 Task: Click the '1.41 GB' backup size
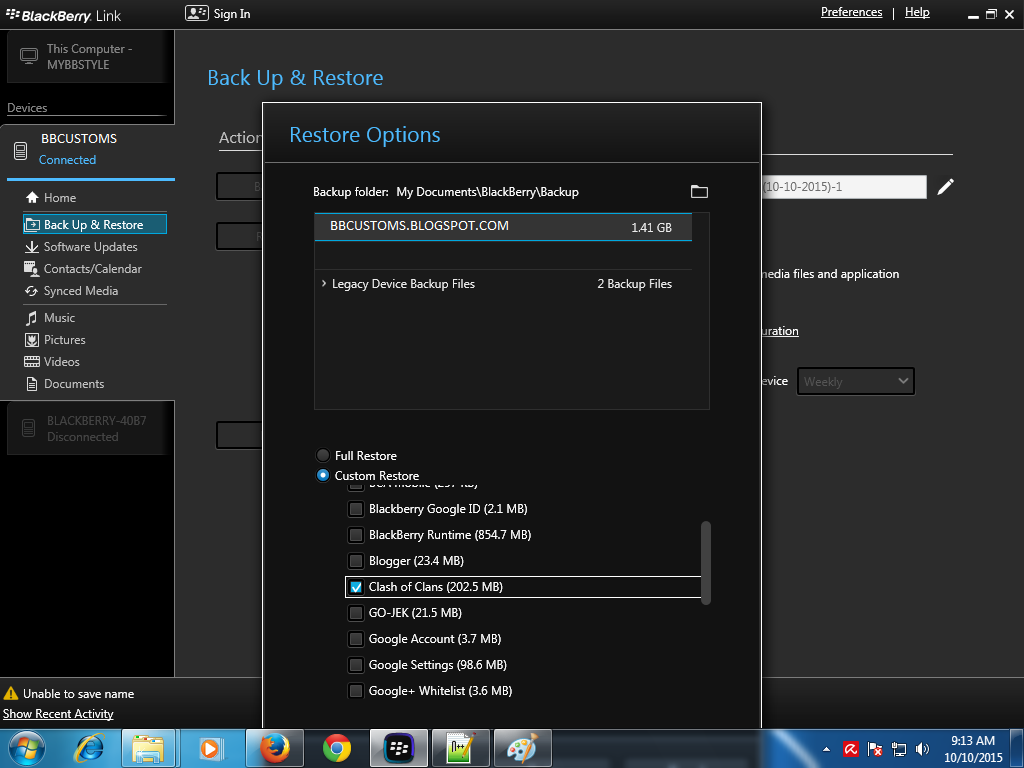click(651, 227)
